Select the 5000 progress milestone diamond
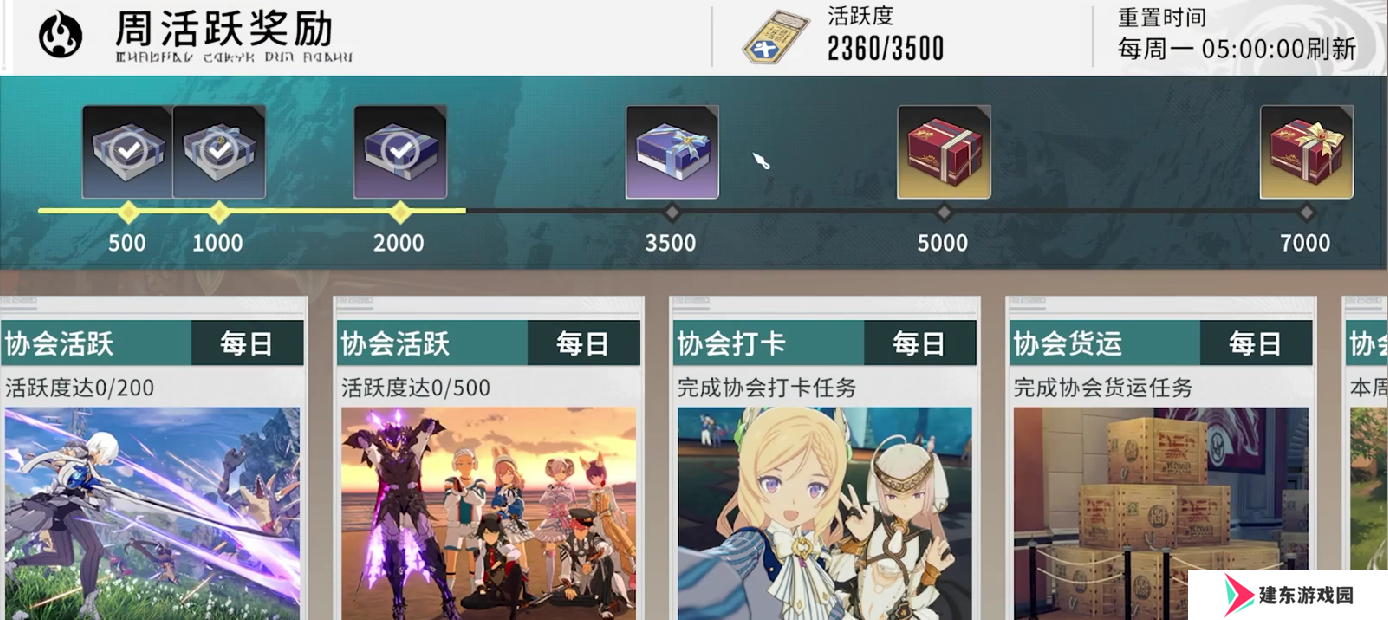The image size is (1388, 620). pyautogui.click(x=944, y=212)
